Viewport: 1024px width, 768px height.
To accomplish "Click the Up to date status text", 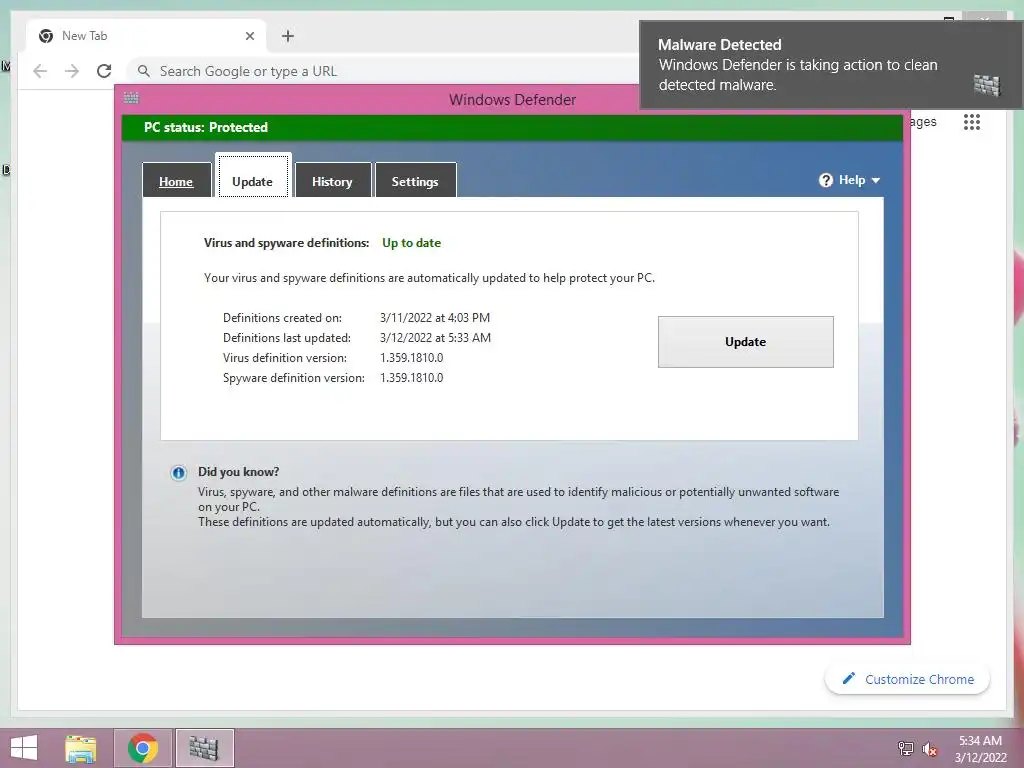I will pos(411,243).
